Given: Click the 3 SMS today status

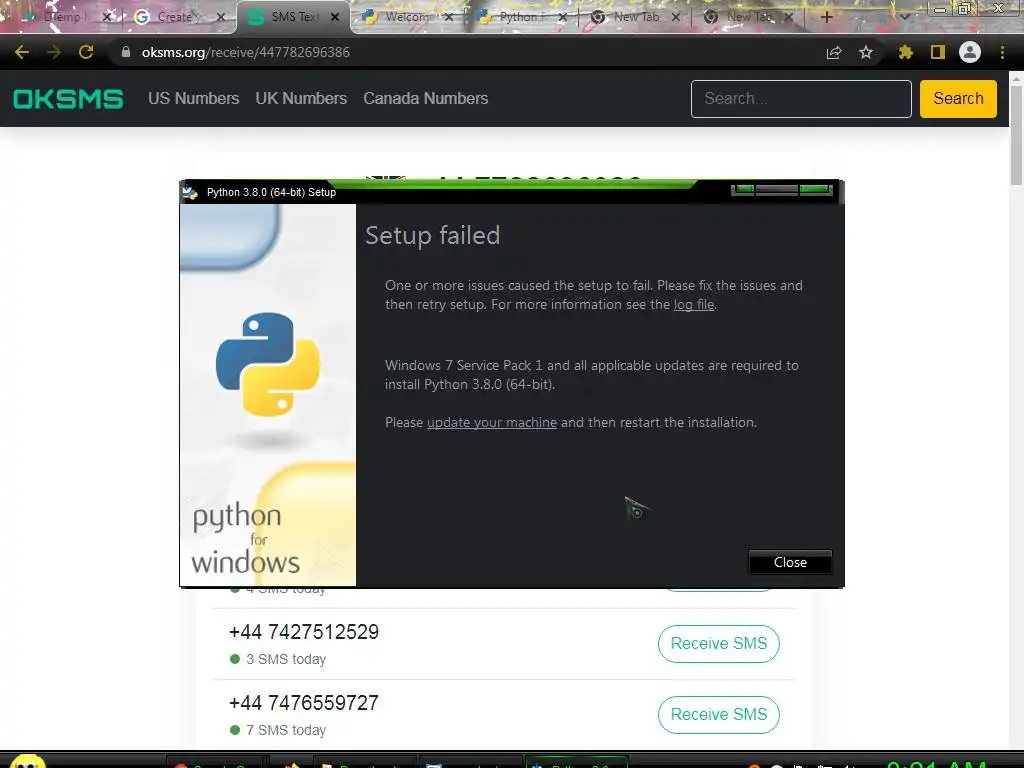Looking at the screenshot, I should (x=278, y=660).
